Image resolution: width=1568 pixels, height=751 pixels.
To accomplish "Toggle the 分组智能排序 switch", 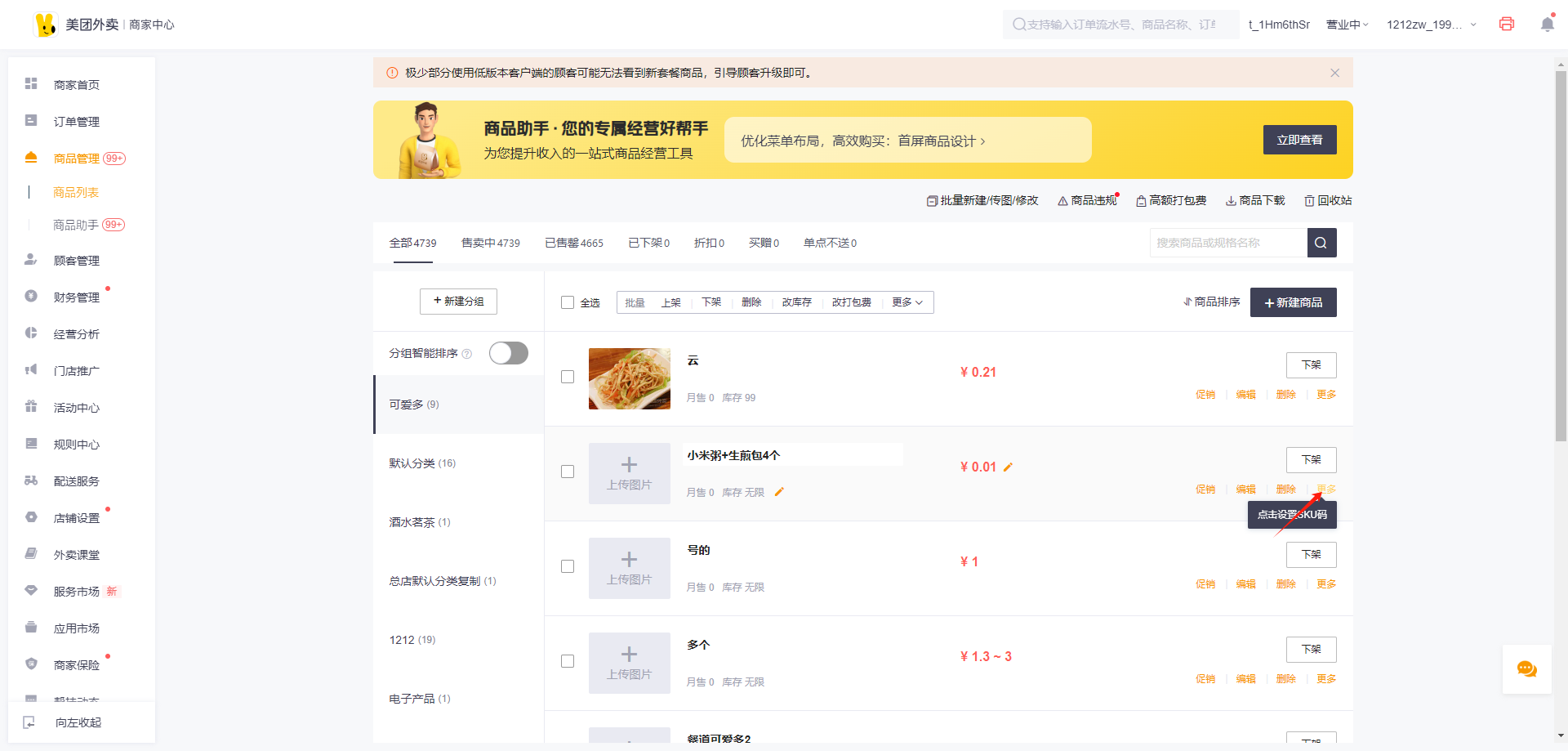I will tap(508, 353).
